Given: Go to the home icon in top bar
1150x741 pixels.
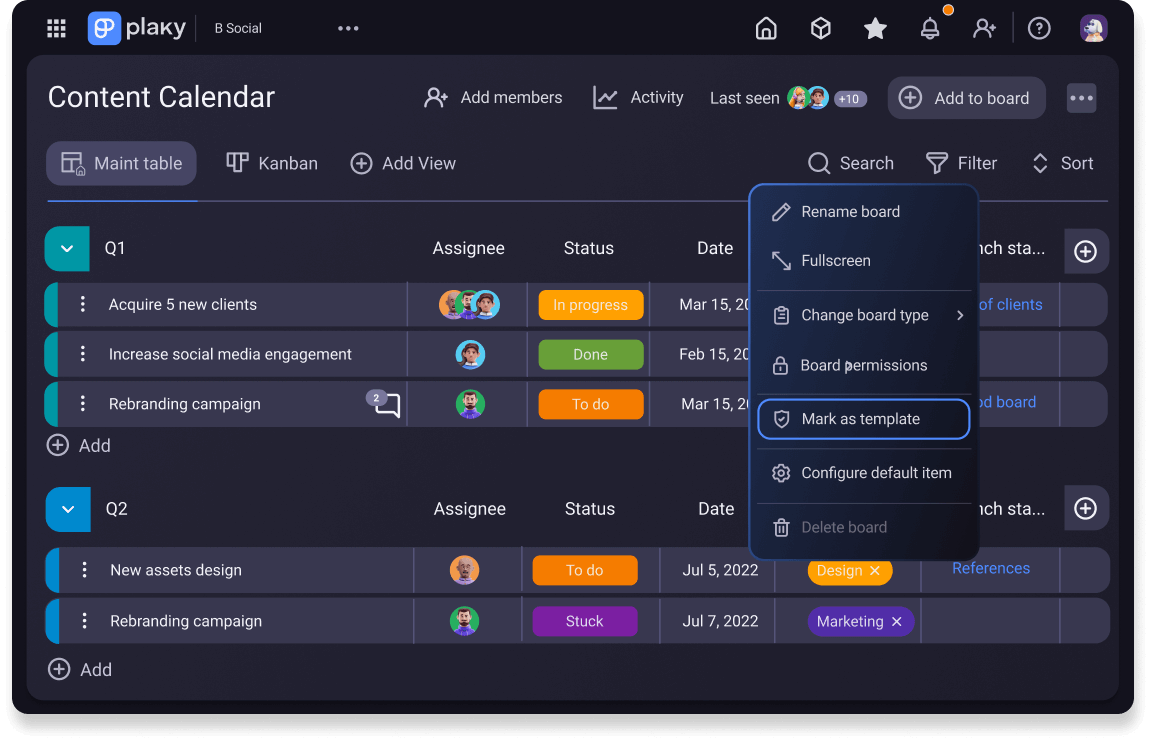Looking at the screenshot, I should (766, 29).
